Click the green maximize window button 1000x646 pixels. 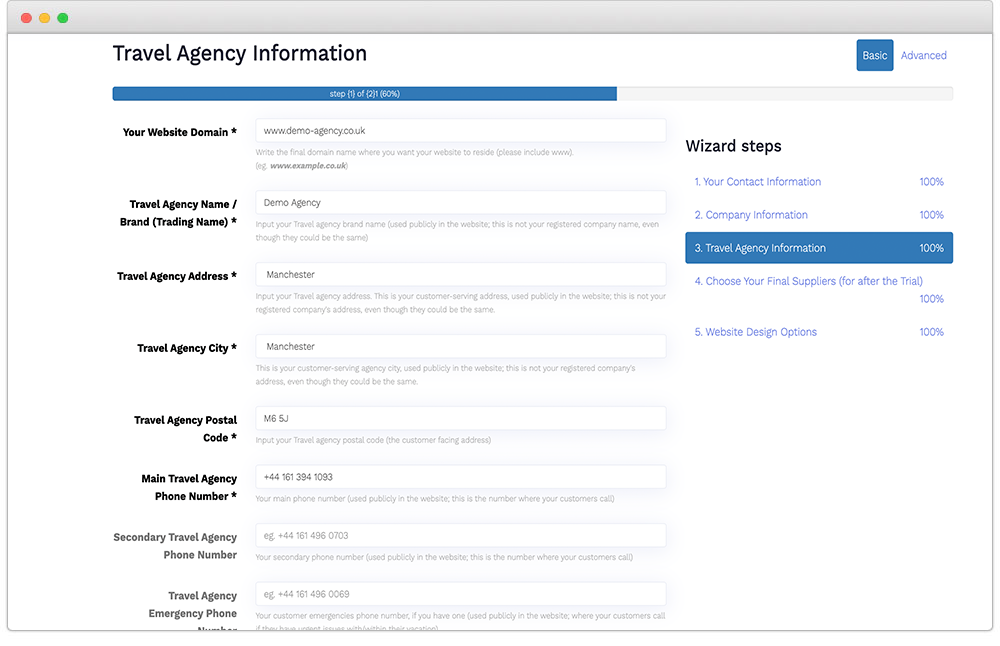62,18
